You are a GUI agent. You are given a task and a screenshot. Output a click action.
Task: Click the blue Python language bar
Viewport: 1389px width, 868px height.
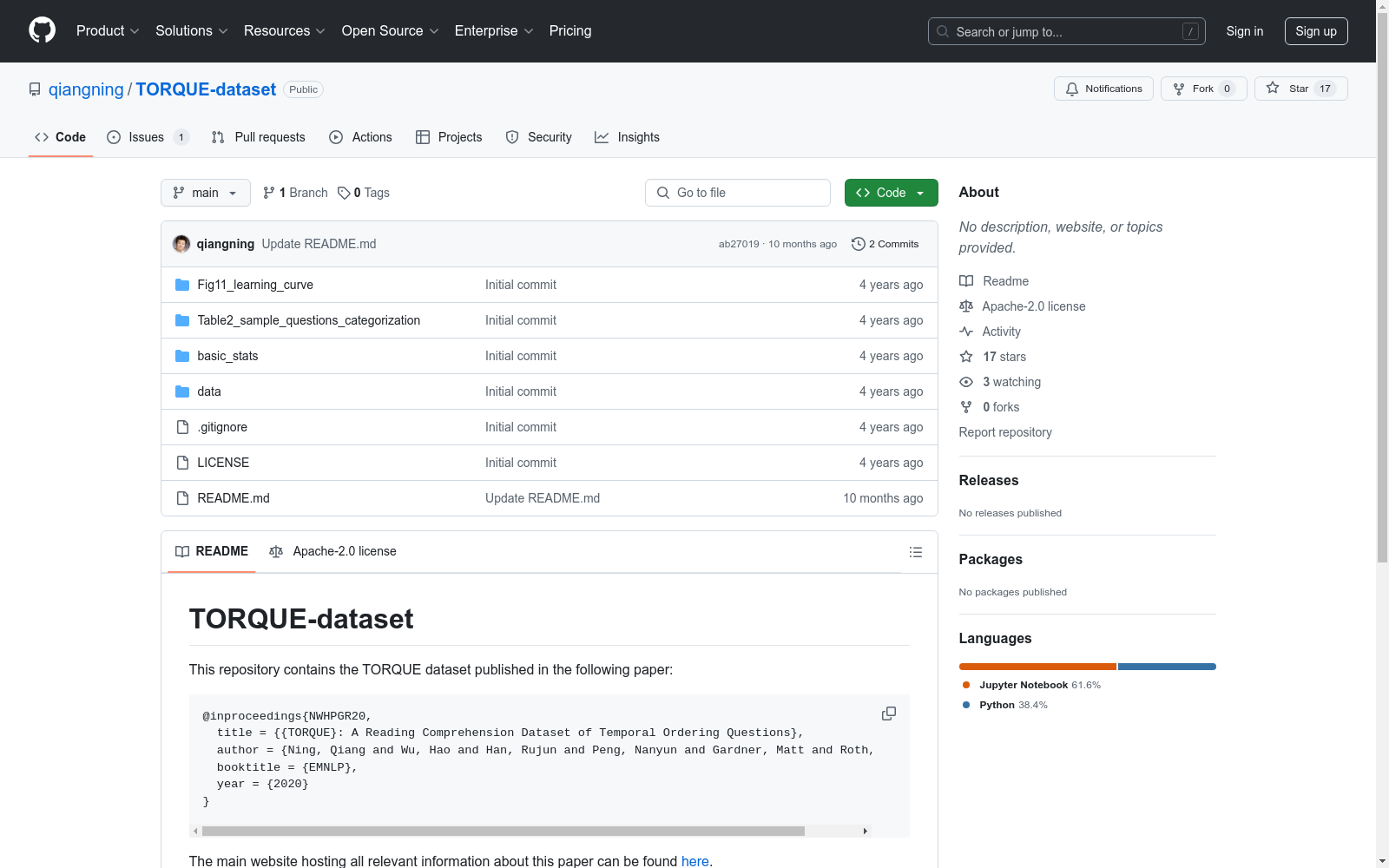(x=1167, y=667)
